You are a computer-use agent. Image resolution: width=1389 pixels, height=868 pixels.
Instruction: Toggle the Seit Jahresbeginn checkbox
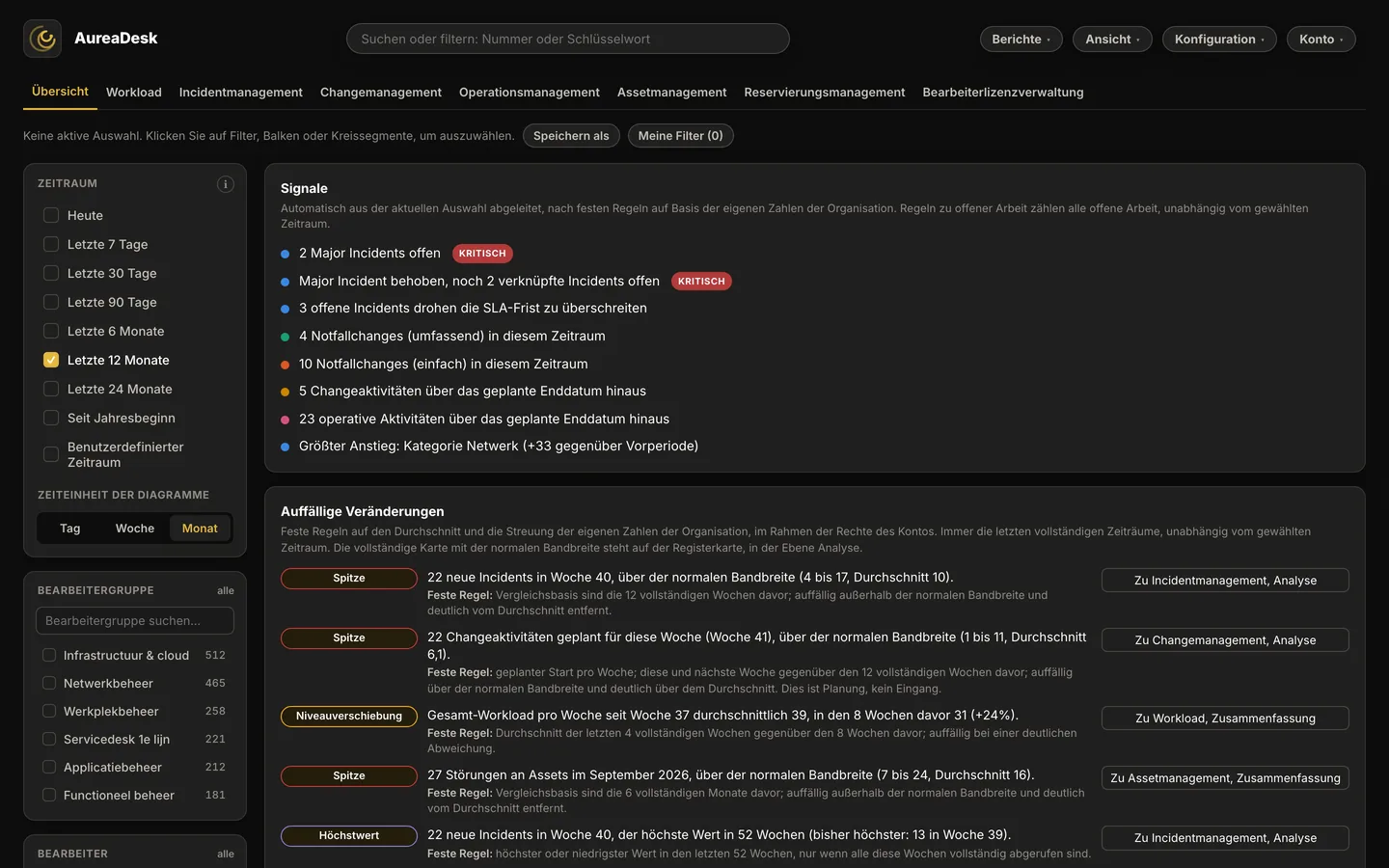pos(51,418)
